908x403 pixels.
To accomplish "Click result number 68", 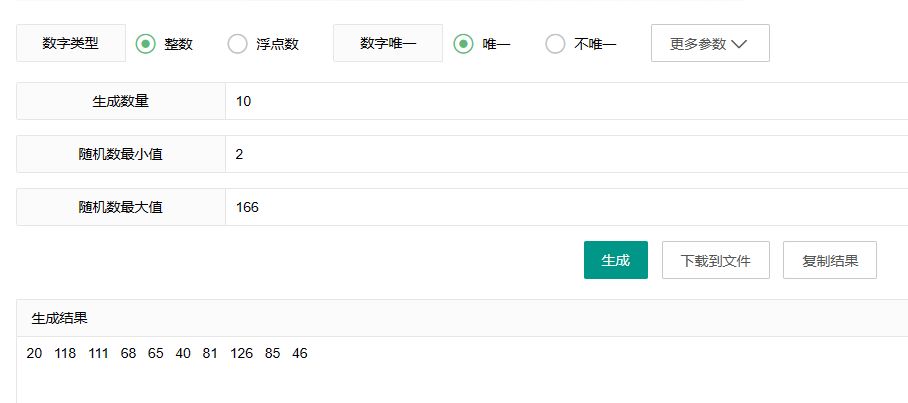I will (128, 353).
